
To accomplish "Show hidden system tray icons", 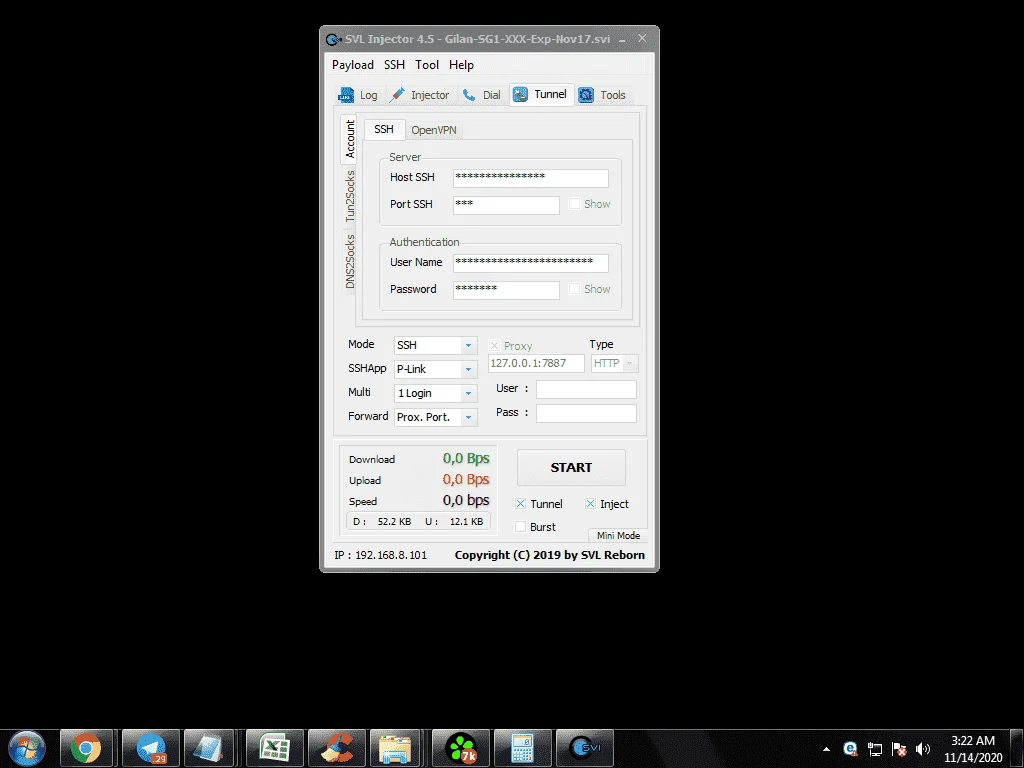I will 826,749.
